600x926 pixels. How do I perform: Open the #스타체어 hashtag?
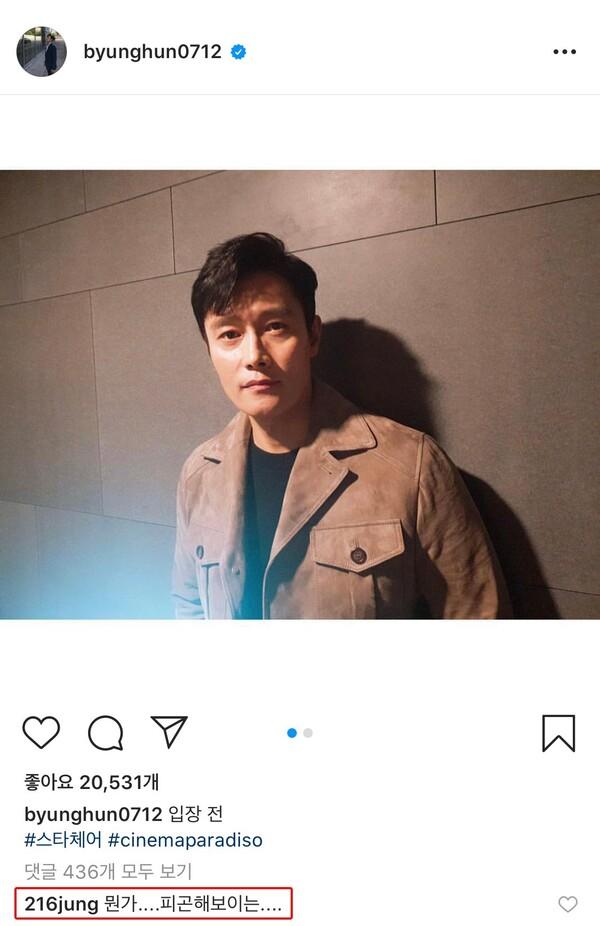[x=63, y=840]
